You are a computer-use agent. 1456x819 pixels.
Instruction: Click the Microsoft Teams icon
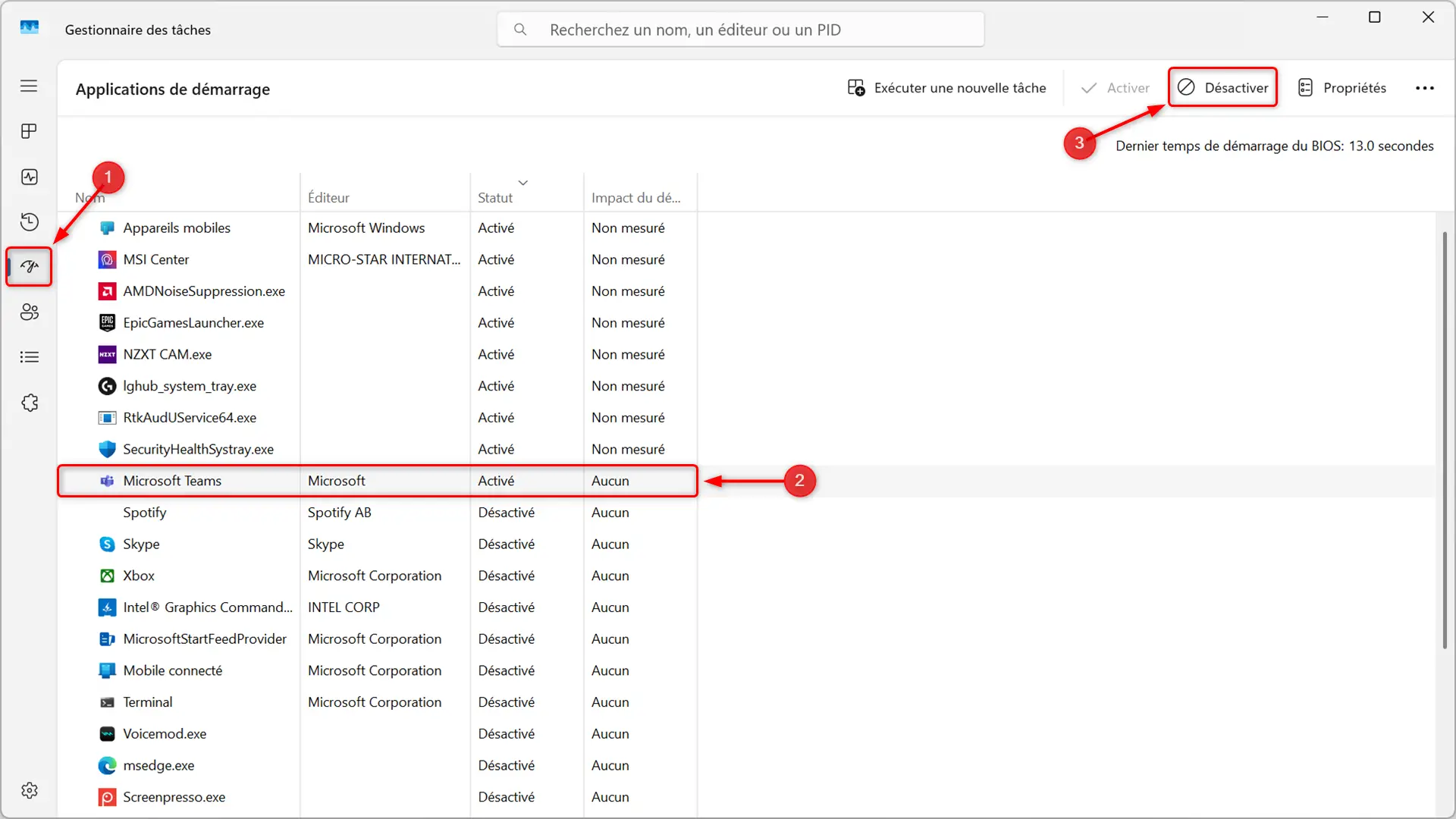(108, 482)
